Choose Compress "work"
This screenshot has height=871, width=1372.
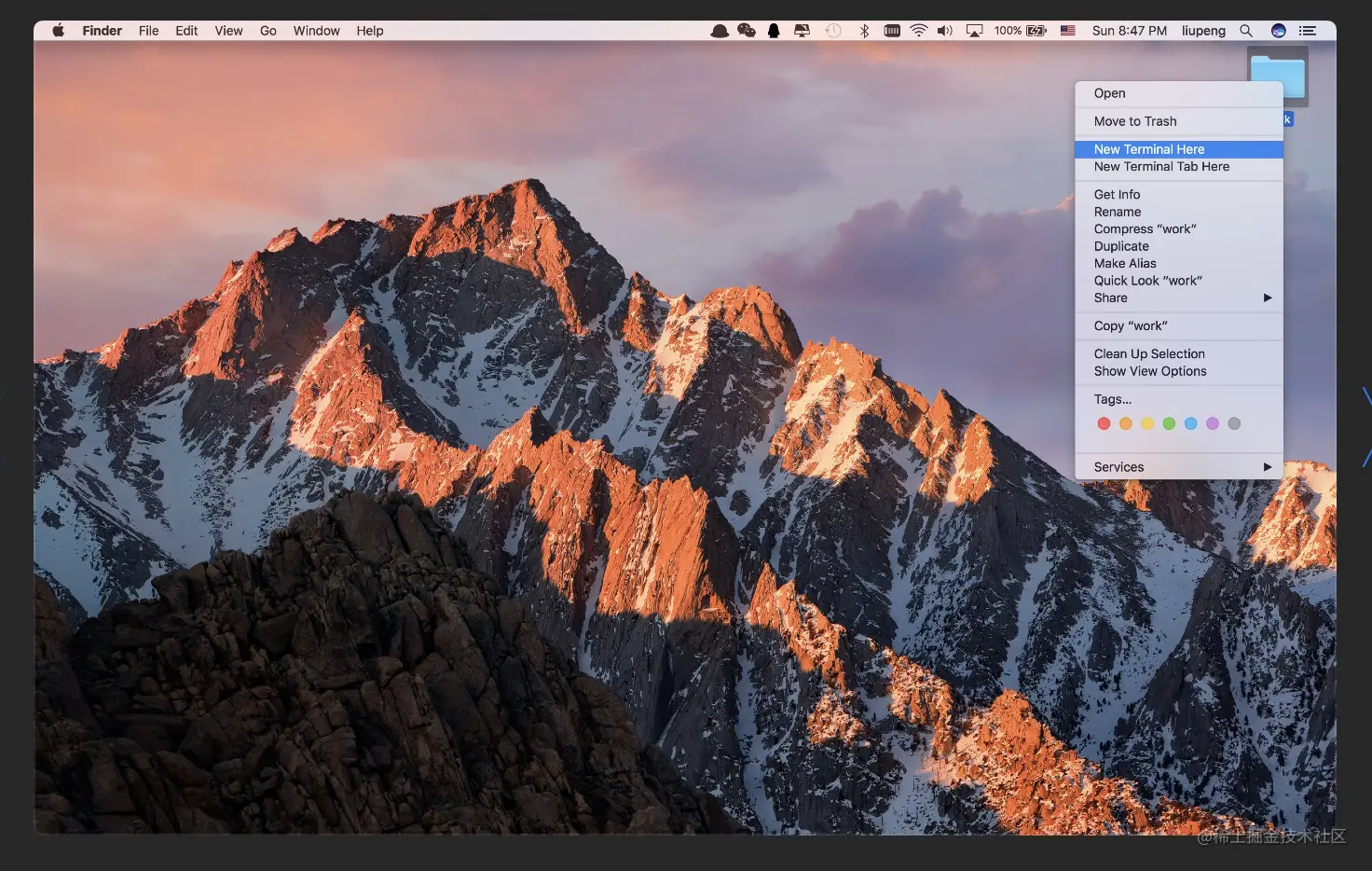tap(1179, 229)
